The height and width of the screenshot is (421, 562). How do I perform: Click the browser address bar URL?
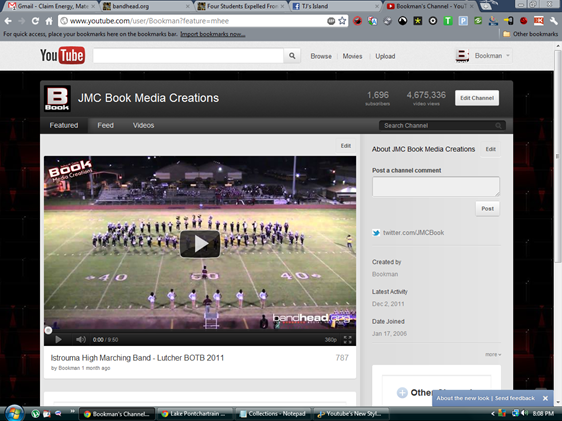149,21
